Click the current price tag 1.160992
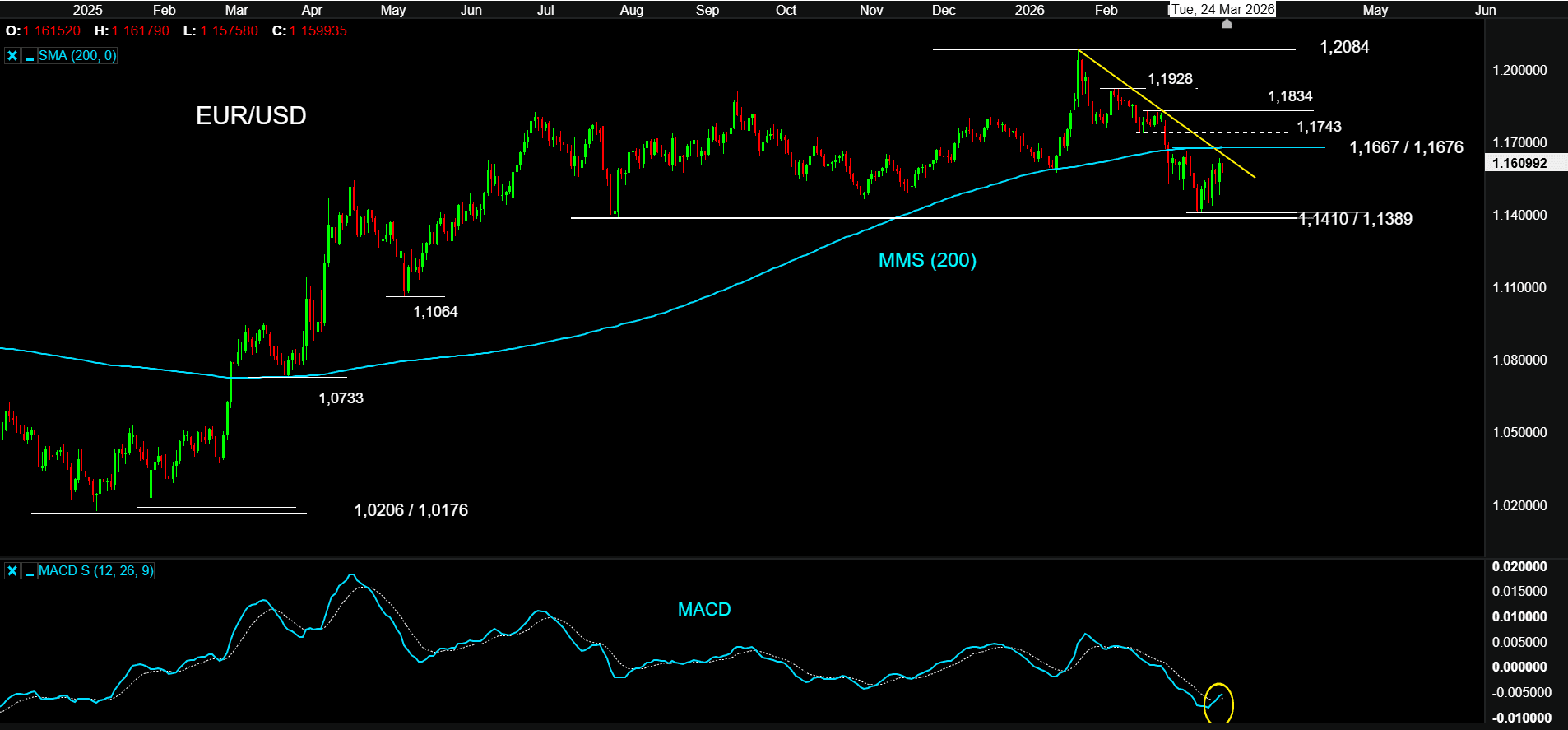 coord(1520,163)
